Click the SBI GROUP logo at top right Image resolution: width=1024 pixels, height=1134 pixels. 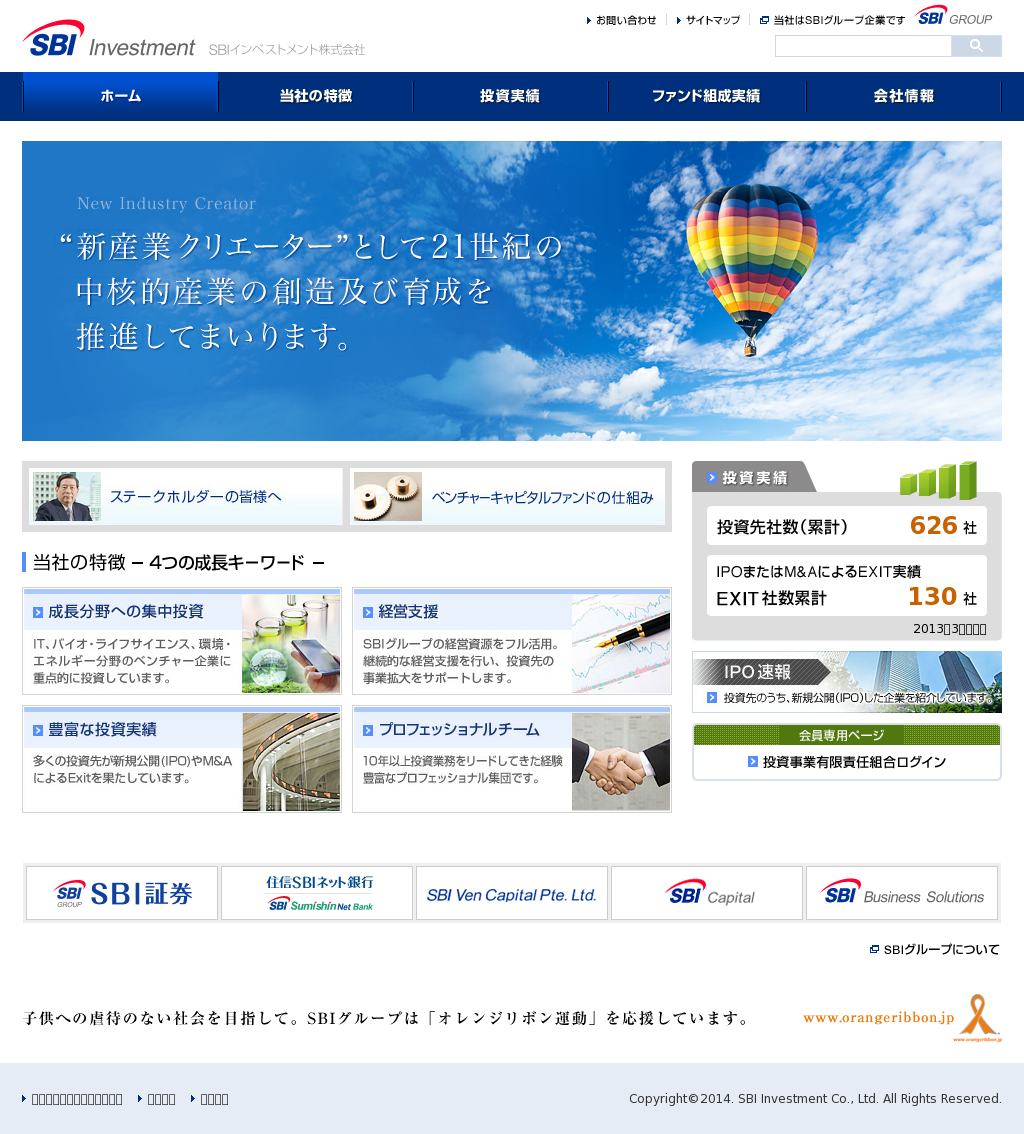[x=954, y=16]
